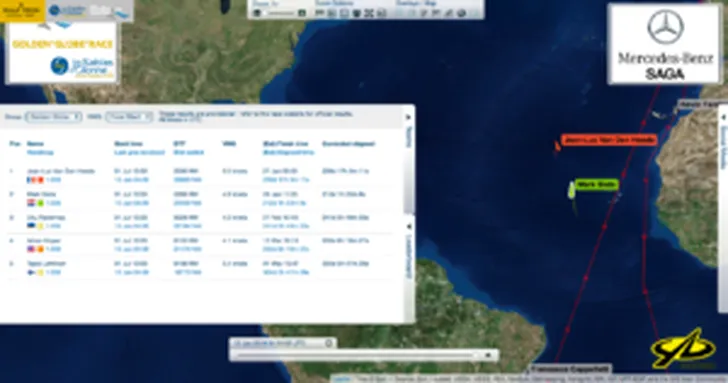The image size is (728, 383).
Task: Click the yellow YB tracking logo
Action: click(683, 348)
